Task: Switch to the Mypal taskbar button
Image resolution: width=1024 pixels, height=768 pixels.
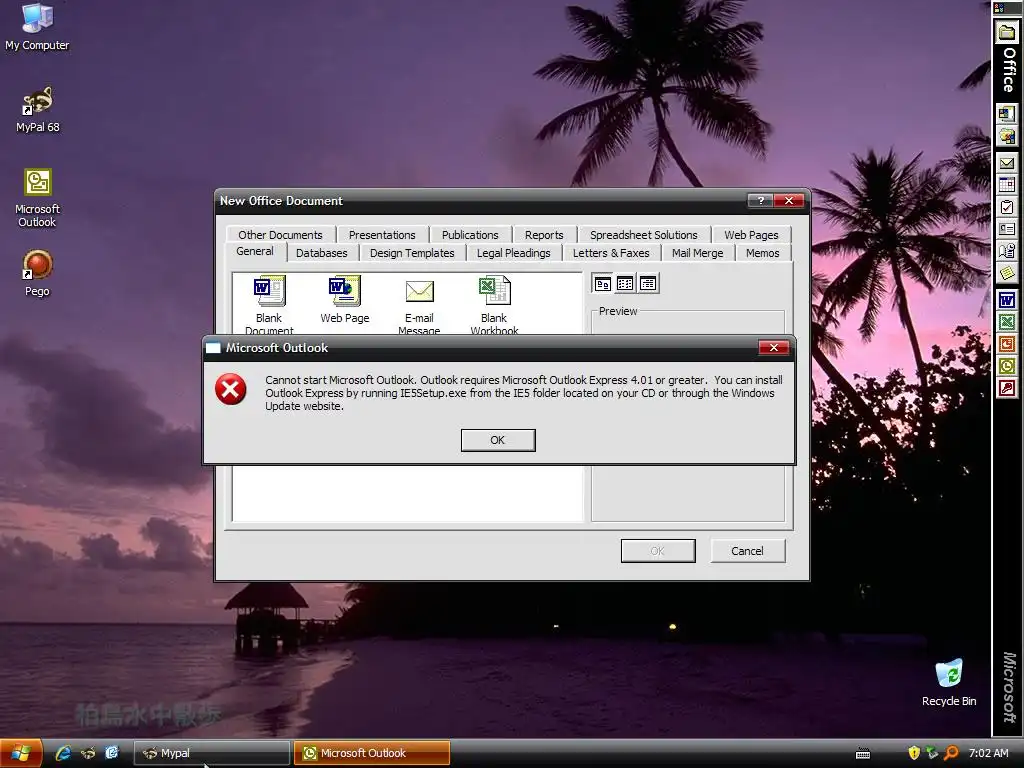Action: click(212, 753)
